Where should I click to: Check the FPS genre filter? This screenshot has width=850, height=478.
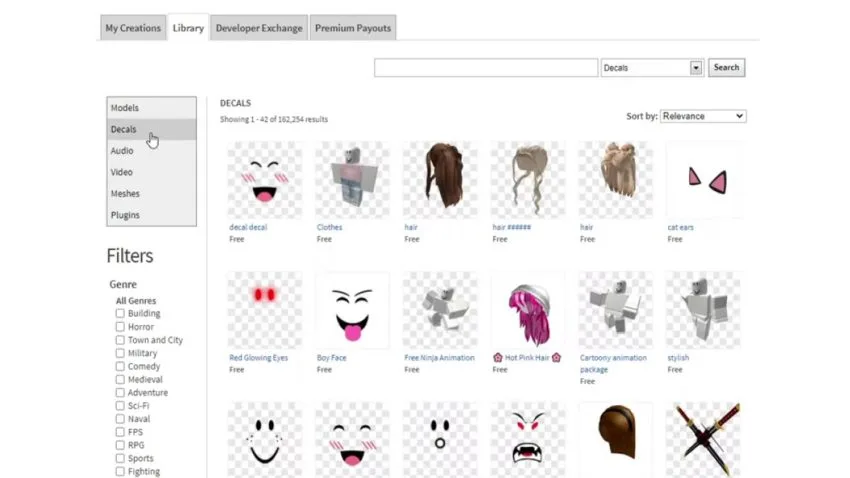tap(120, 432)
